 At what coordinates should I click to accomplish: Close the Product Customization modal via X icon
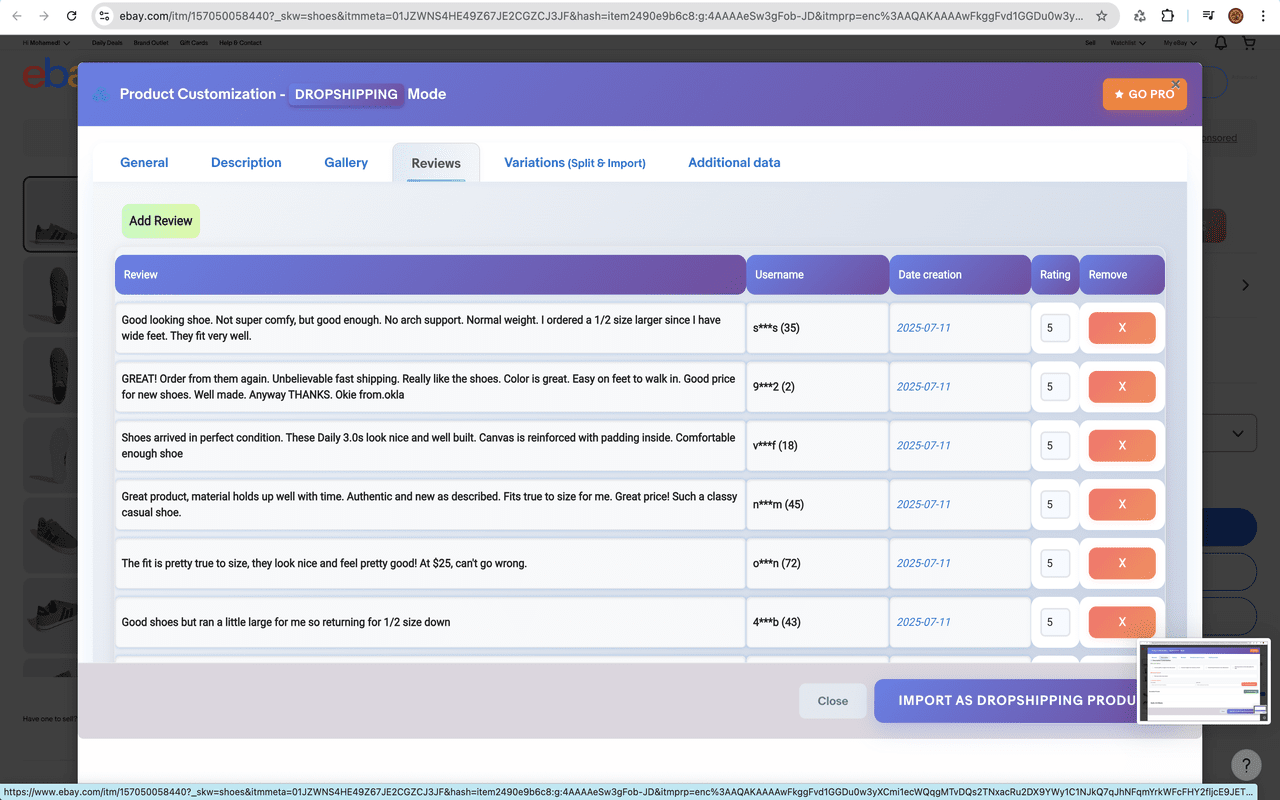pos(1176,85)
